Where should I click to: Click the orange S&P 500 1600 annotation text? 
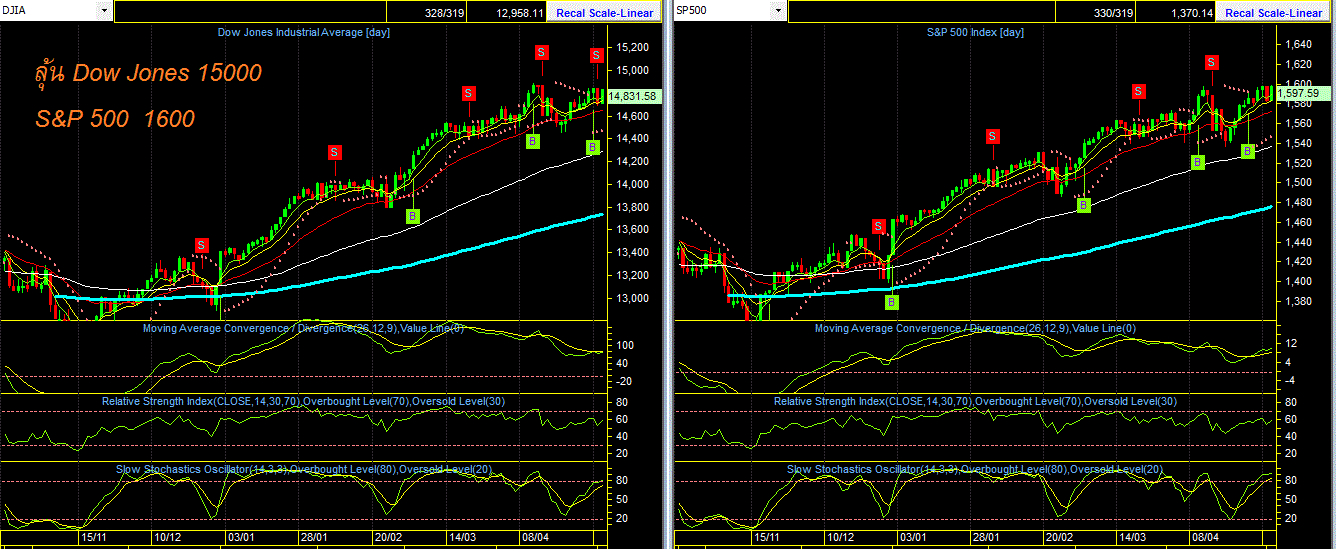pos(115,119)
